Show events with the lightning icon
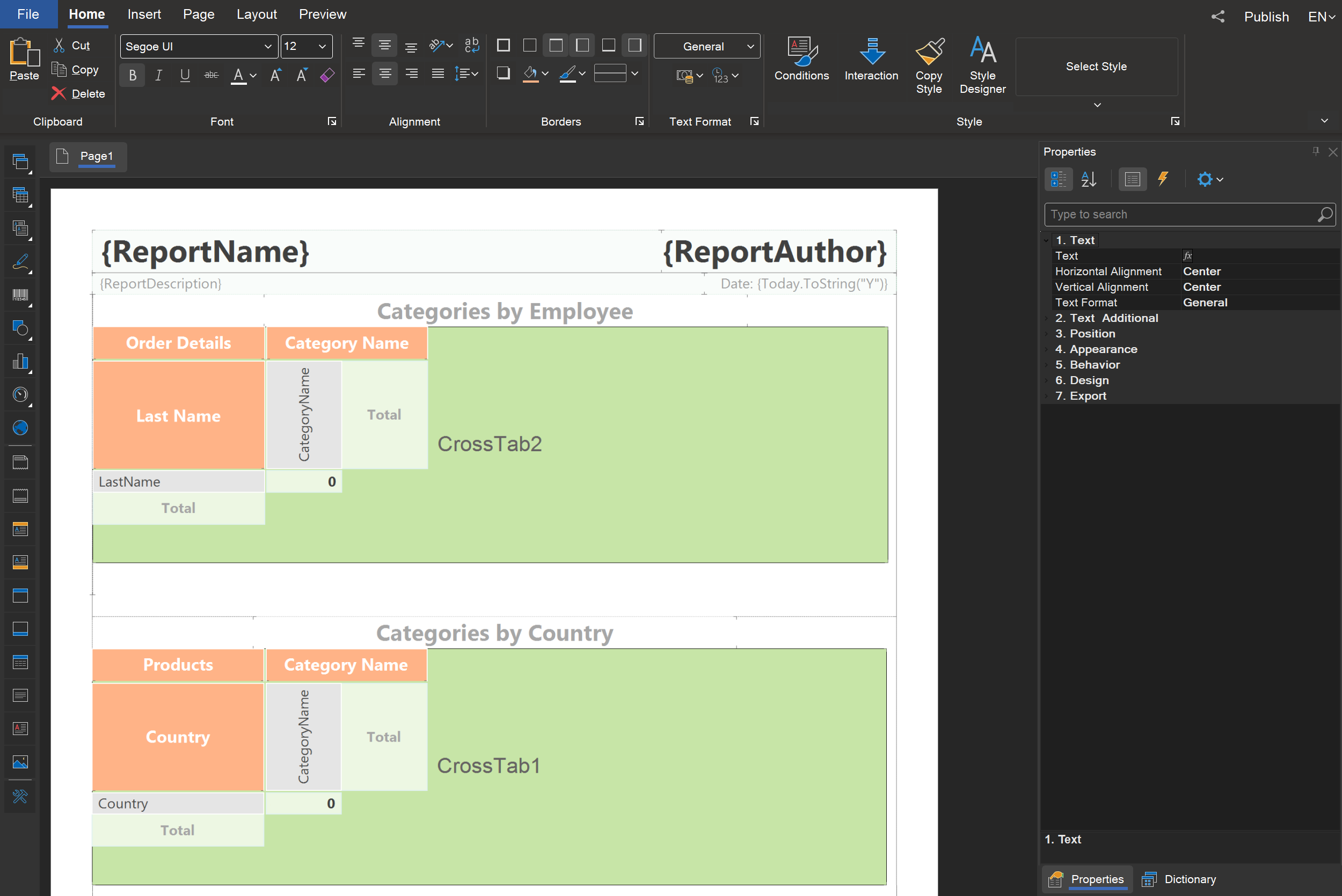The image size is (1342, 896). pyautogui.click(x=1163, y=179)
